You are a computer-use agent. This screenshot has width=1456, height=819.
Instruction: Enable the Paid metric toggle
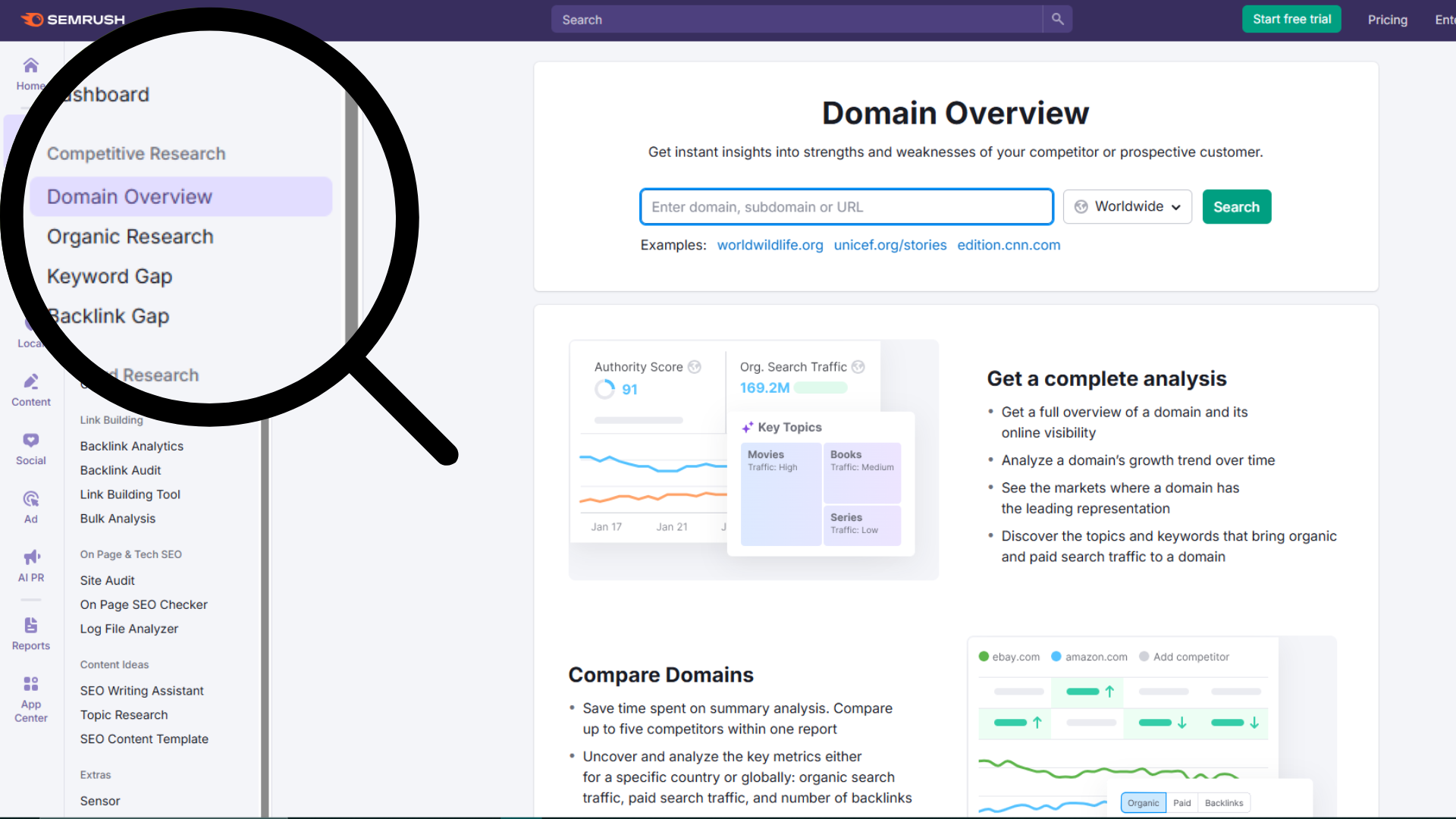pyautogui.click(x=1182, y=802)
